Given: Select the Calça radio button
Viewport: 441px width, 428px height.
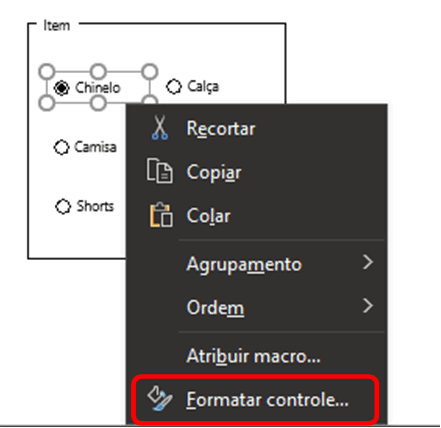Looking at the screenshot, I should (x=174, y=87).
